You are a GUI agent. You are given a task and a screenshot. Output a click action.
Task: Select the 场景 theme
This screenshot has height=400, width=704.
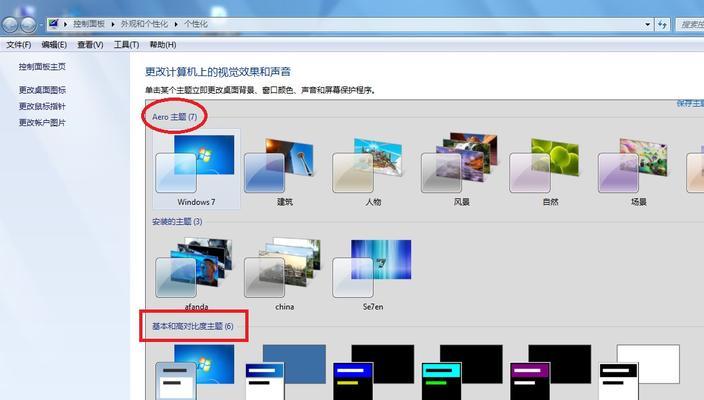point(638,170)
